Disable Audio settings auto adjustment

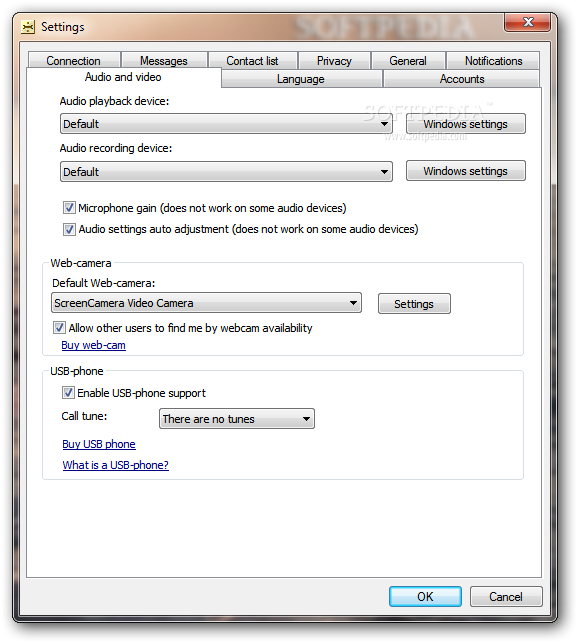[69, 229]
